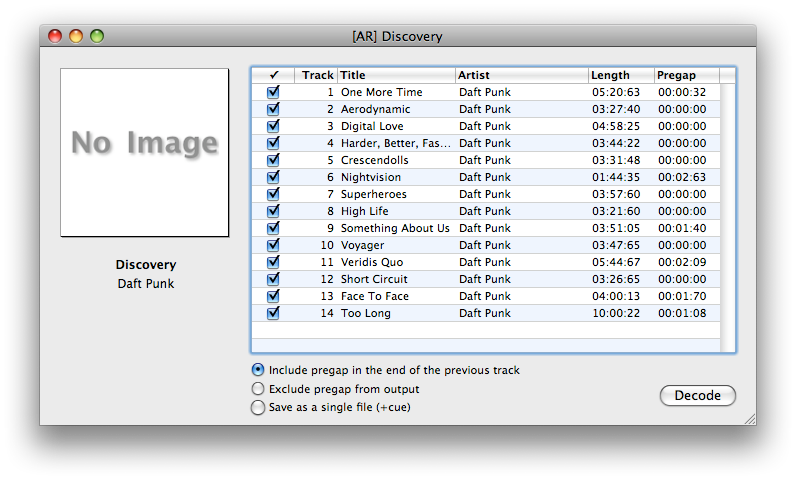The image size is (796, 480).
Task: Uncheck the One More Time track checkbox
Action: (273, 92)
